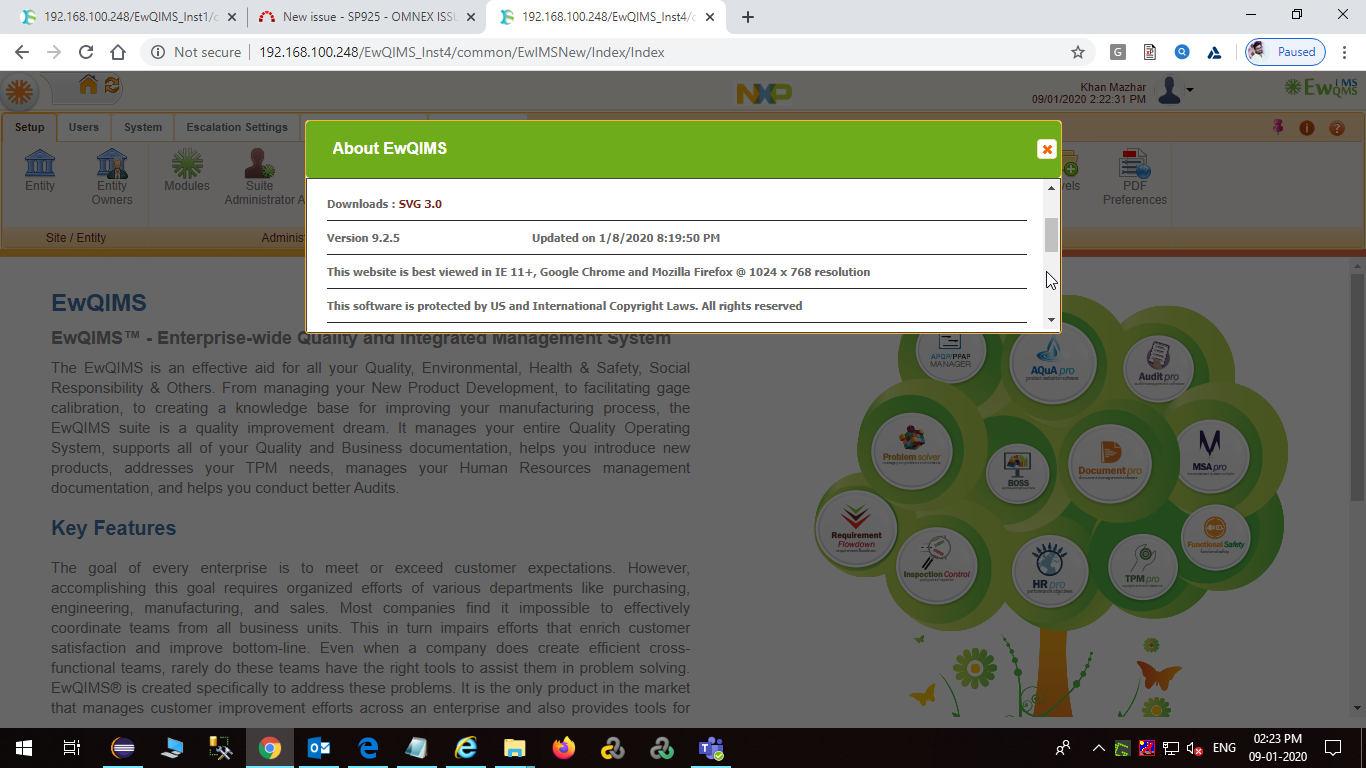Open Firefox from the taskbar
This screenshot has height=768, width=1366.
pyautogui.click(x=563, y=748)
